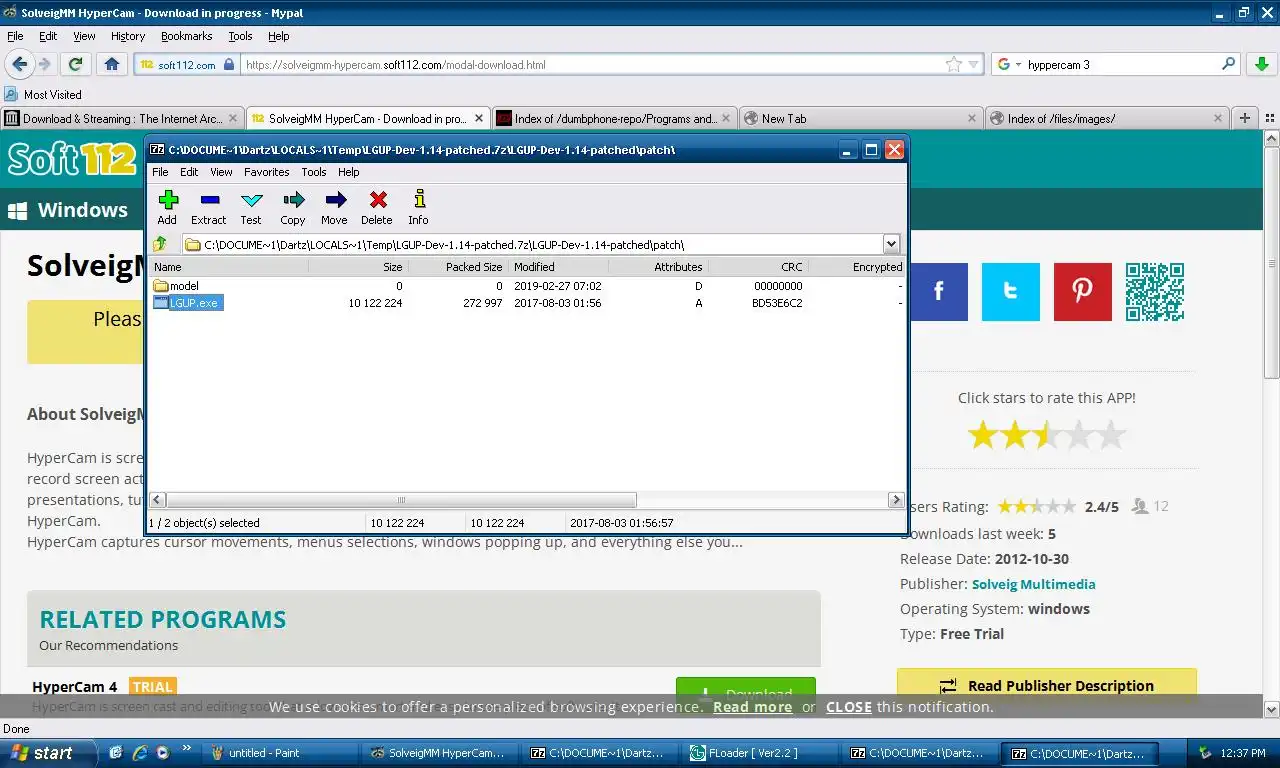Click CLOSE on the cookie notification
1280x768 pixels.
click(849, 707)
